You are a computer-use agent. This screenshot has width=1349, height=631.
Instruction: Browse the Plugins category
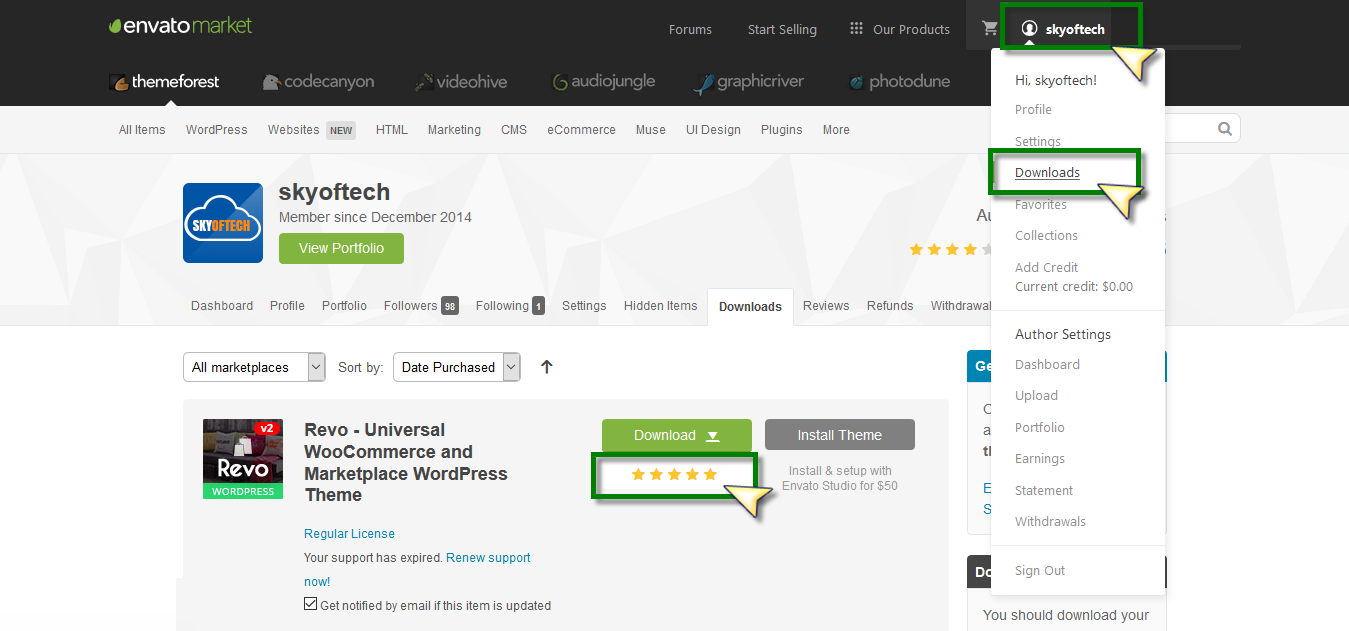[x=781, y=130]
